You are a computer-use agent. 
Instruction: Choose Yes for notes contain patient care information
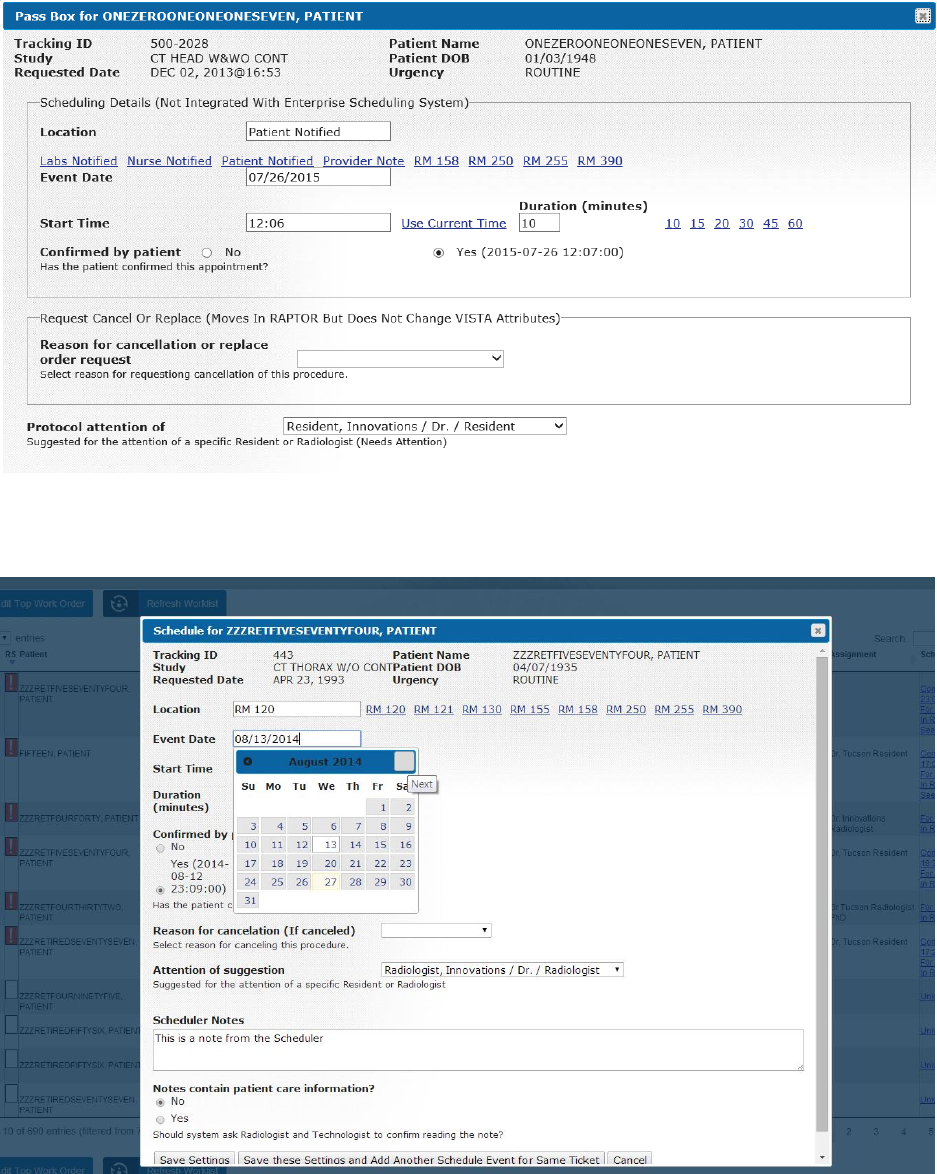click(x=160, y=1119)
